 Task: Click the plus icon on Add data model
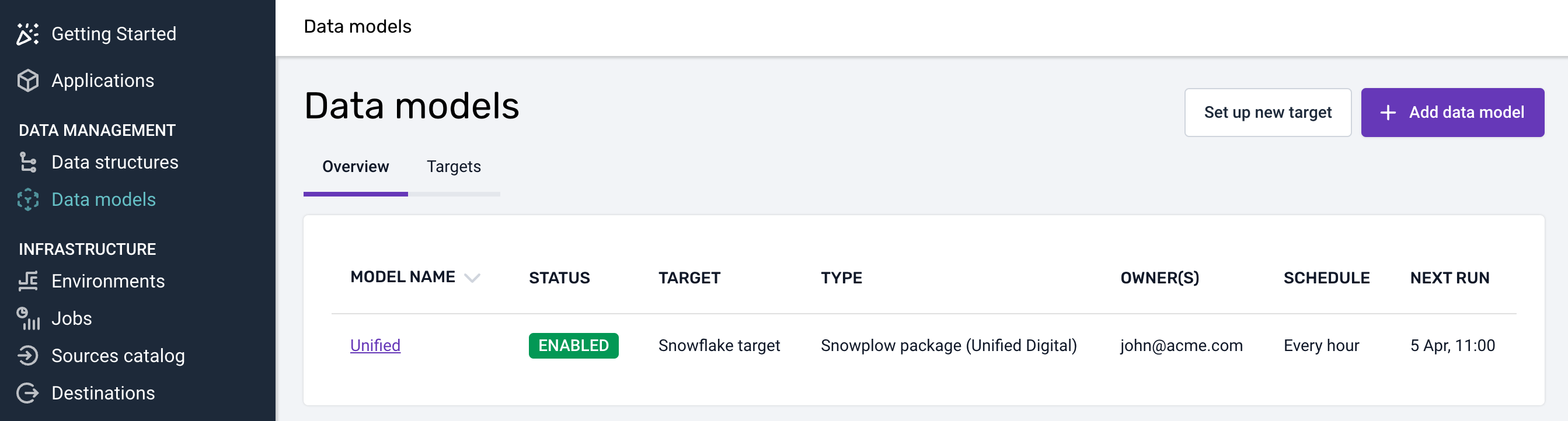1387,113
